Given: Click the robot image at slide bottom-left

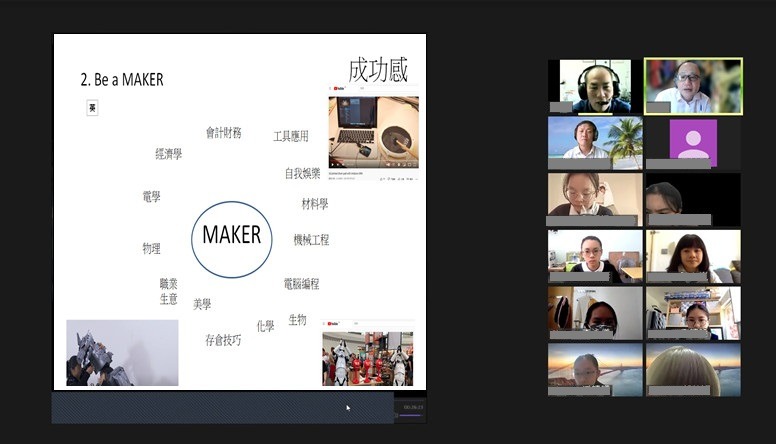Looking at the screenshot, I should coord(122,353).
